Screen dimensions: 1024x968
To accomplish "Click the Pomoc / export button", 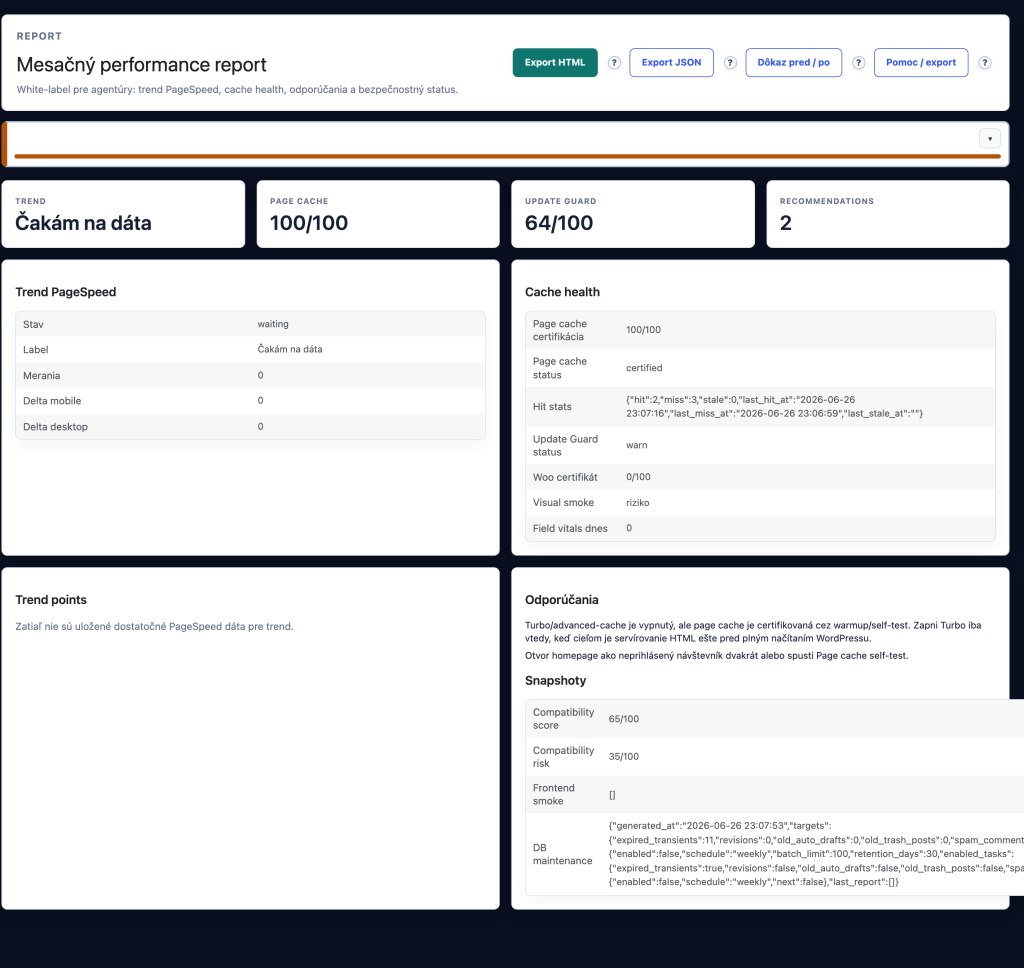I will click(921, 63).
